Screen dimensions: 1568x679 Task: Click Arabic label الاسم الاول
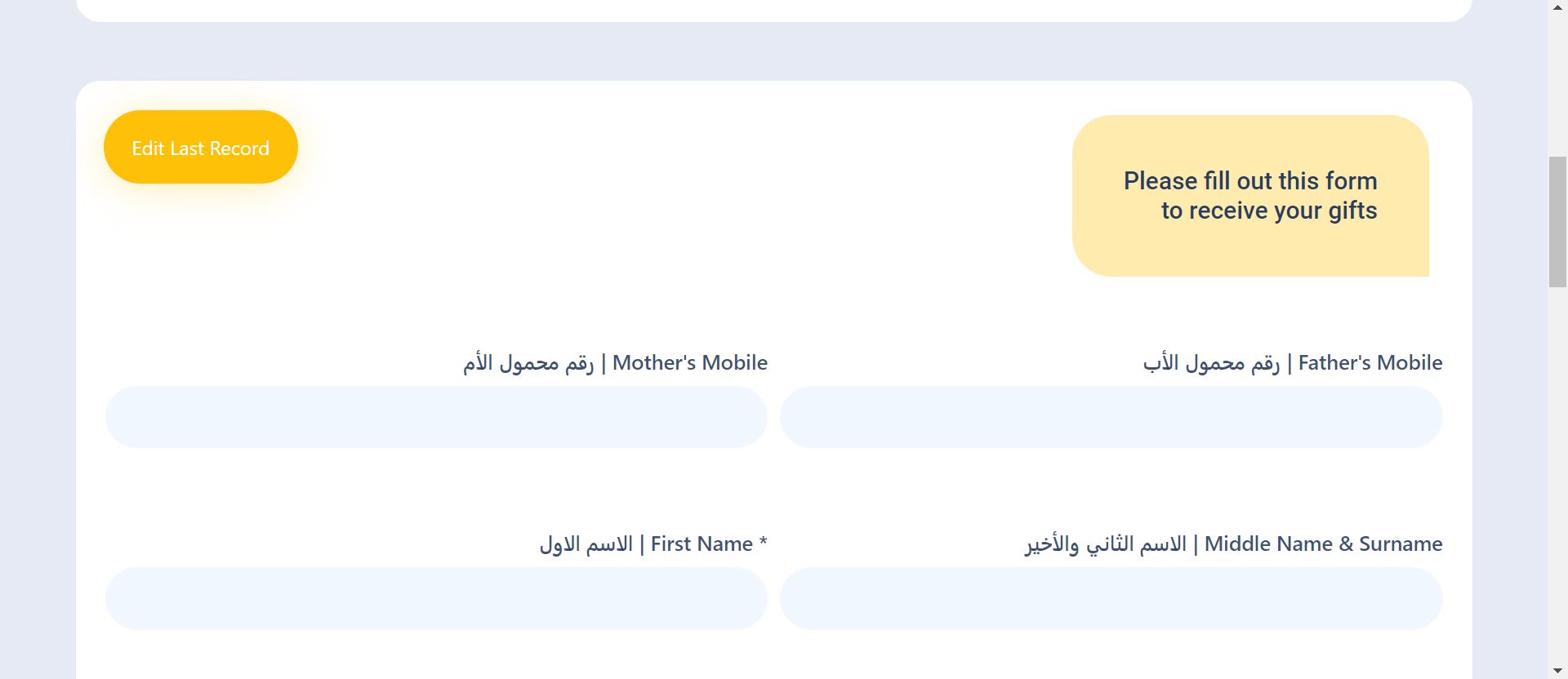click(586, 544)
